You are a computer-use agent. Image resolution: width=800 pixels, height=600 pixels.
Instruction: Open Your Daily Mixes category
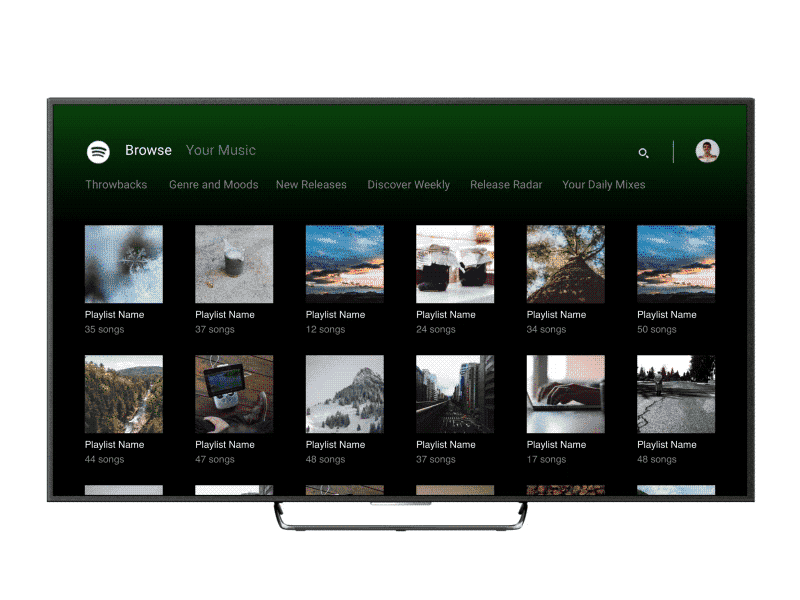point(604,185)
